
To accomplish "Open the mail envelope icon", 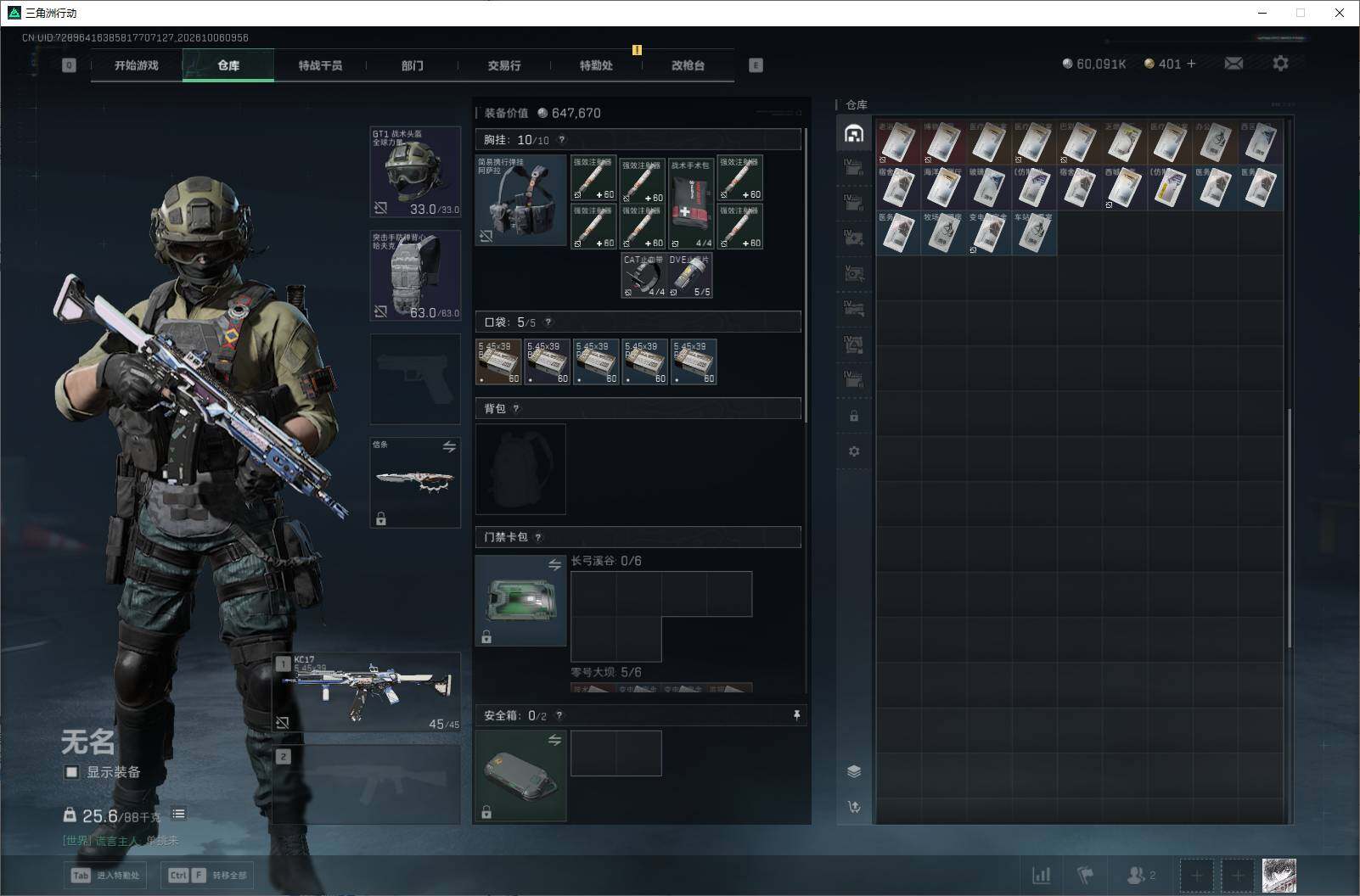I will 1234,64.
